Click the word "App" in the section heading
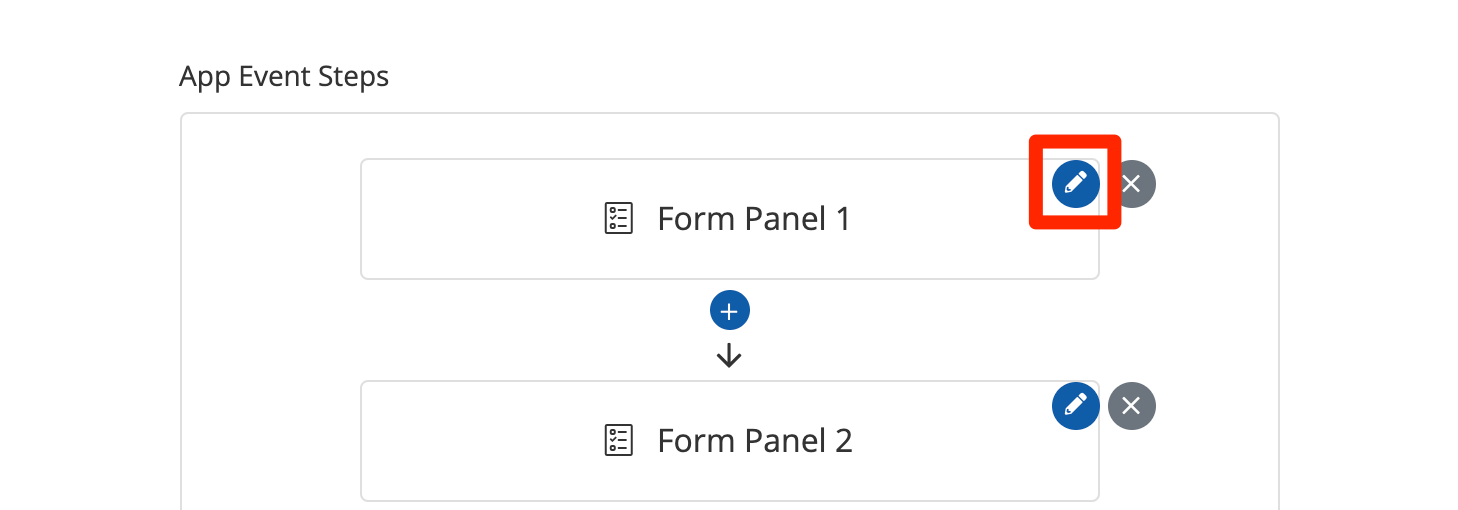The image size is (1458, 510). click(205, 77)
